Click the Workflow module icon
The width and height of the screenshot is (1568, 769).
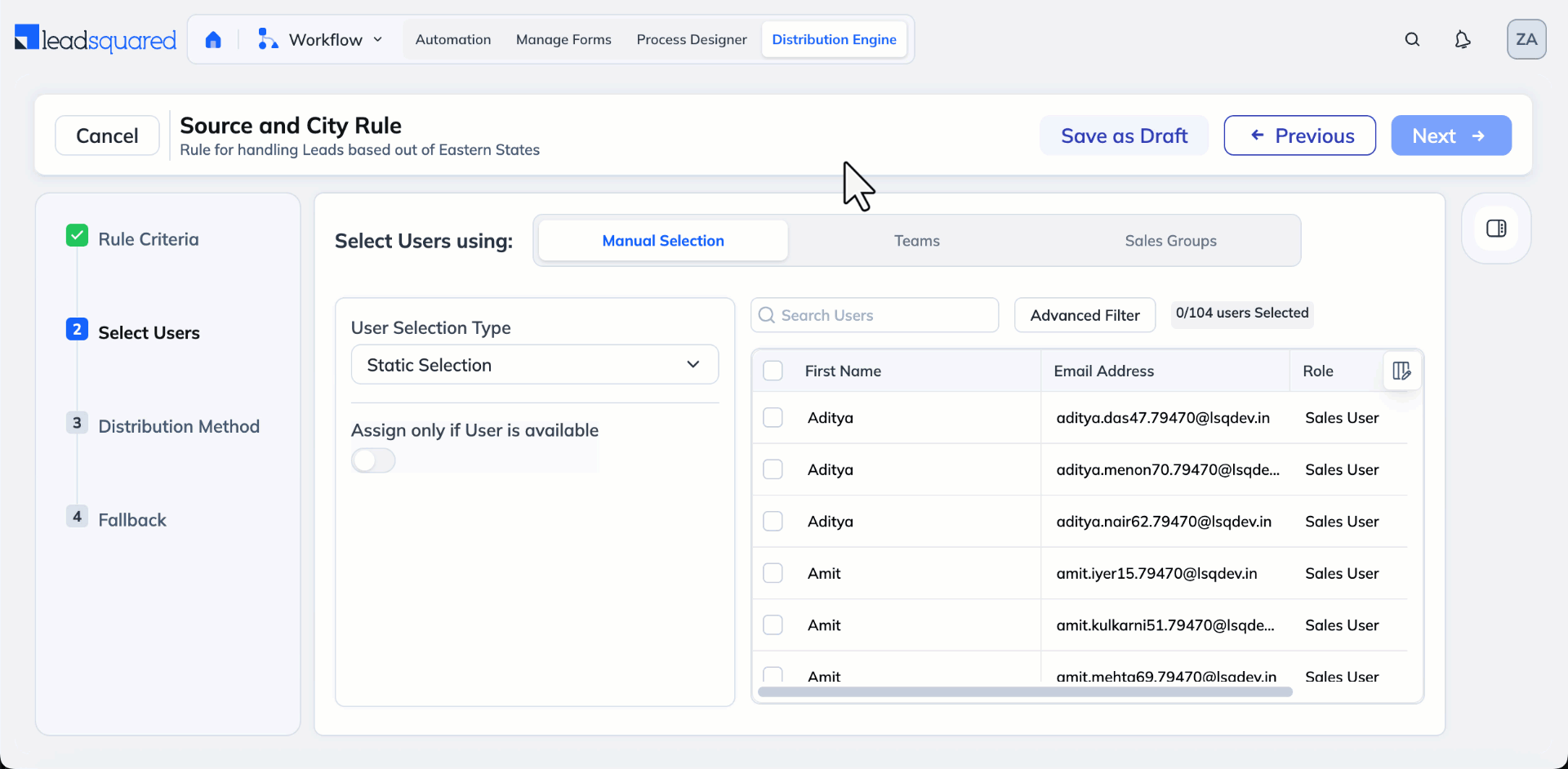(267, 39)
